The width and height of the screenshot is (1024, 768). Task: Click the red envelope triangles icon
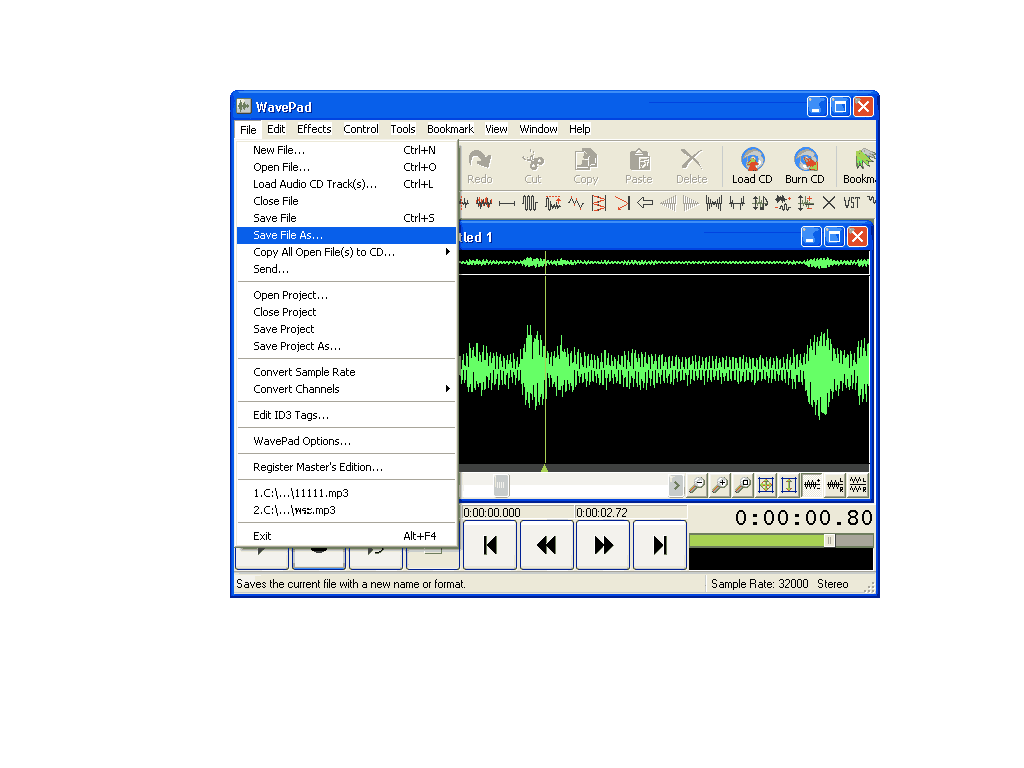coord(599,203)
